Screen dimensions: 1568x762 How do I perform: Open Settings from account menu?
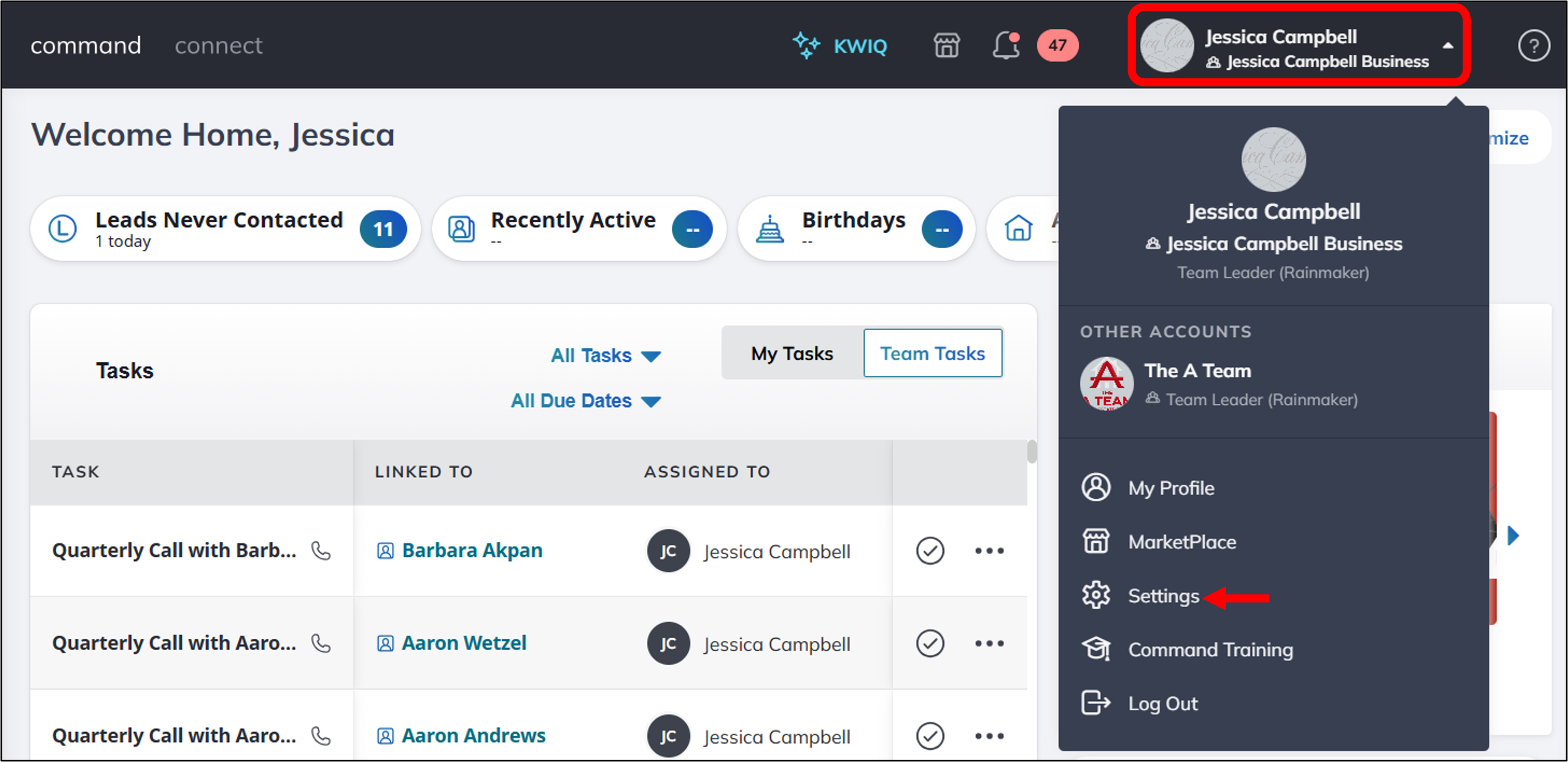1164,596
